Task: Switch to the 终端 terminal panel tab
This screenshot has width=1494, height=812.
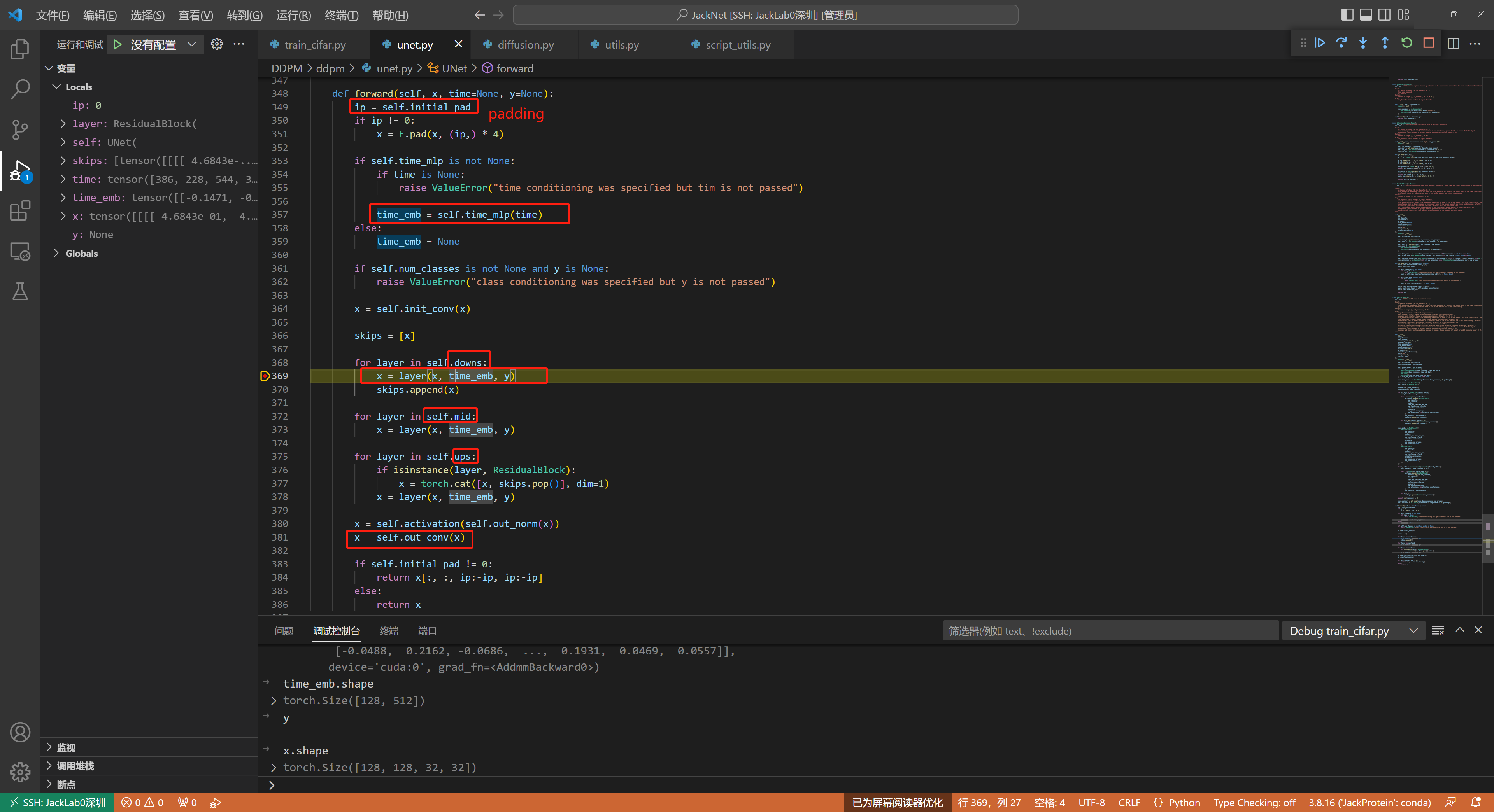Action: coord(389,631)
